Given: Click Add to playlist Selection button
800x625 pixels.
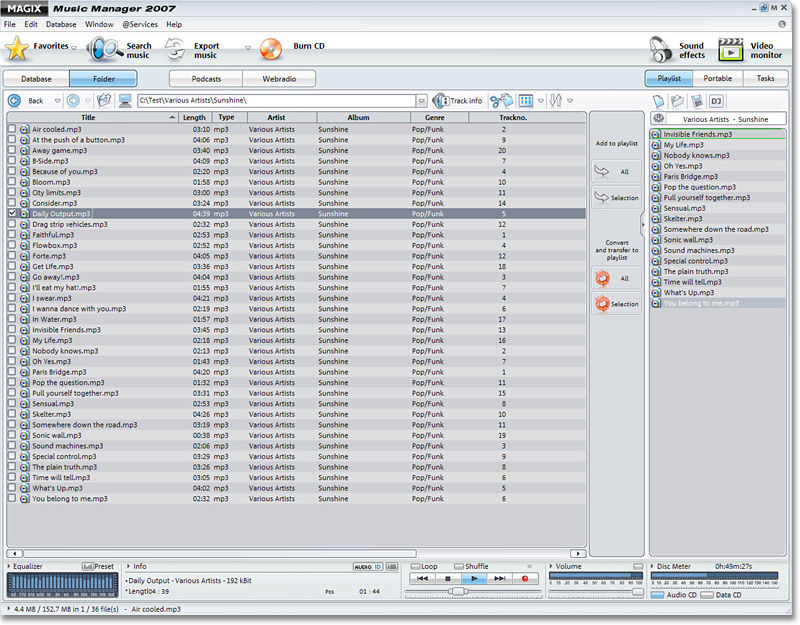Looking at the screenshot, I should 617,197.
